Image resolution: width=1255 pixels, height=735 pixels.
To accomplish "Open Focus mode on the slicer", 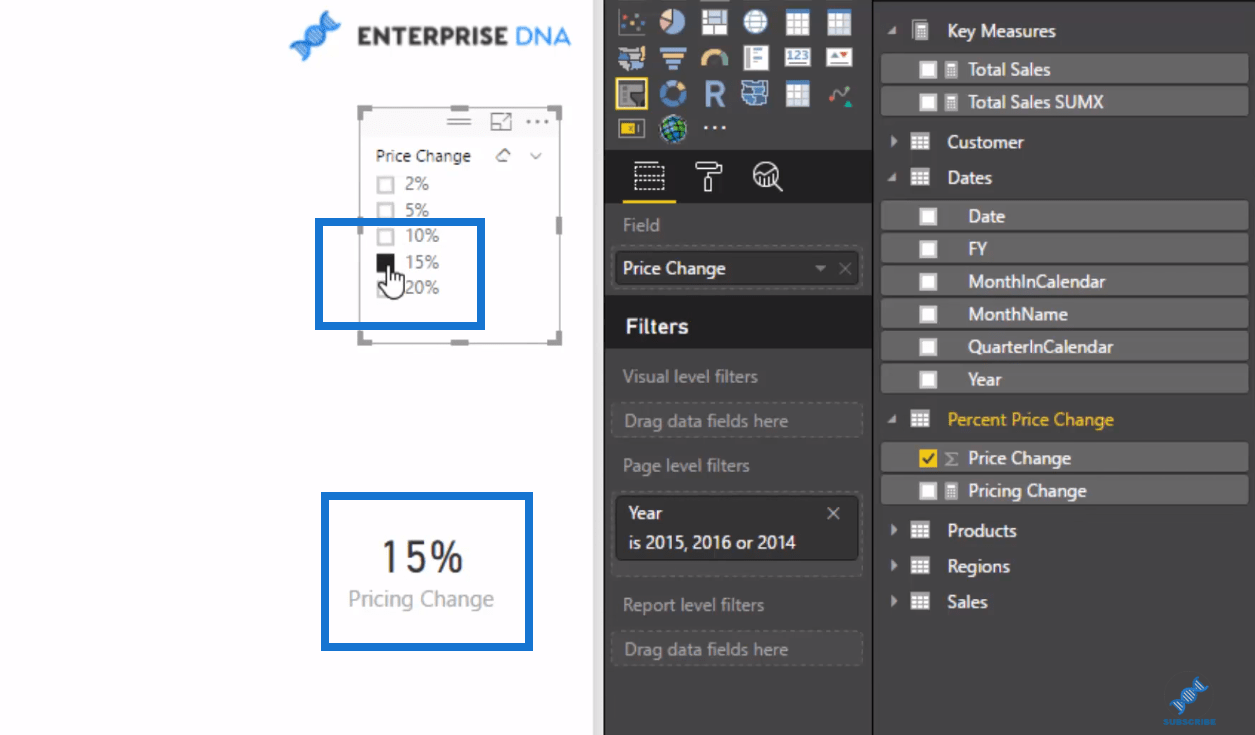I will tap(501, 122).
